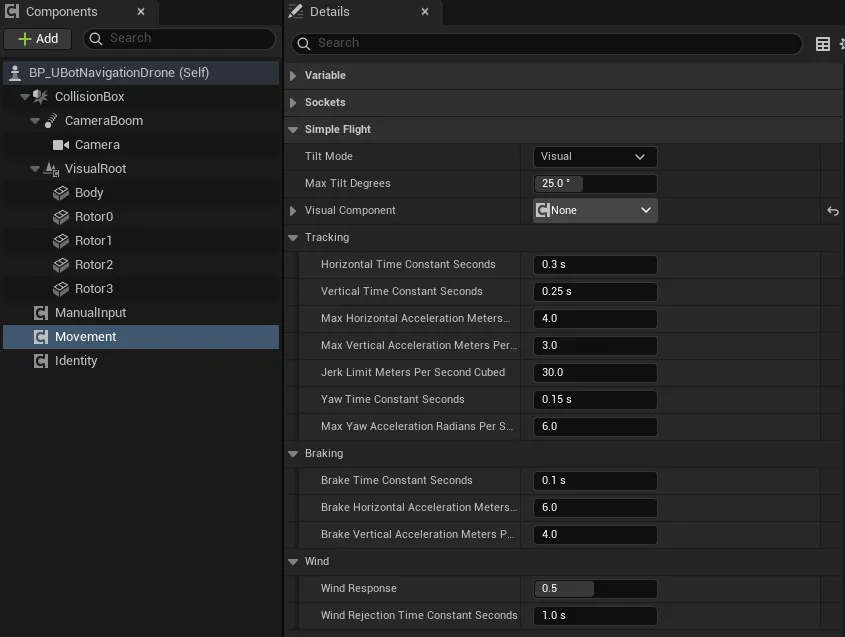Select the Rotor2 mesh icon
The image size is (845, 637).
point(61,265)
